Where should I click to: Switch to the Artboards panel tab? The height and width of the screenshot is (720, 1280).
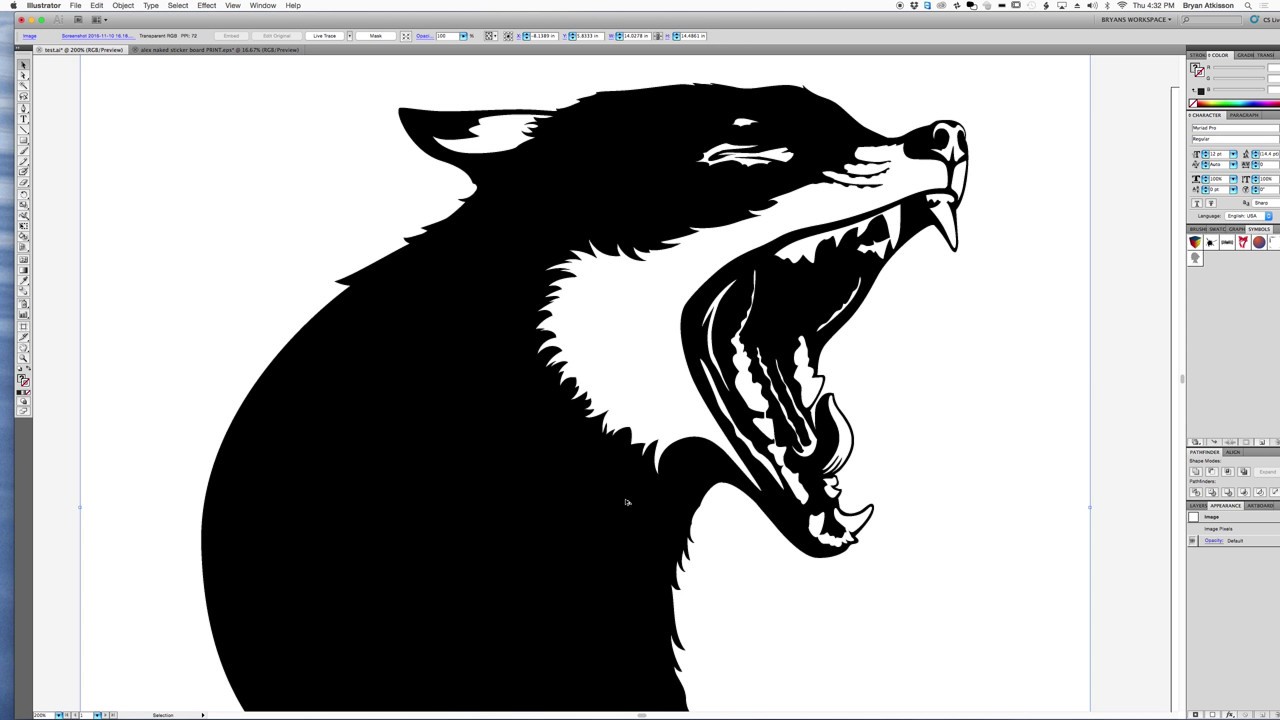1260,505
